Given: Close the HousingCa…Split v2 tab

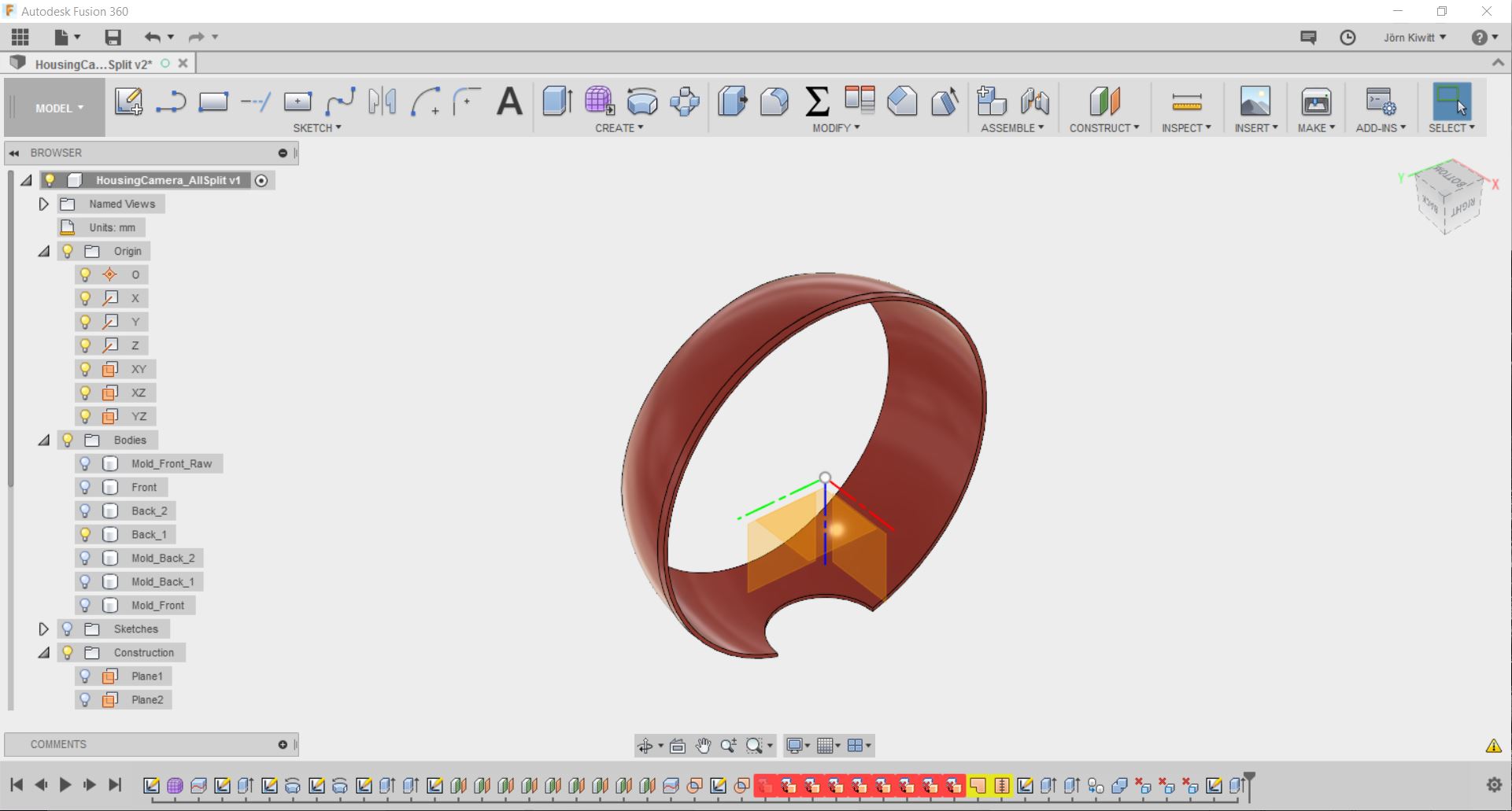Looking at the screenshot, I should 183,64.
